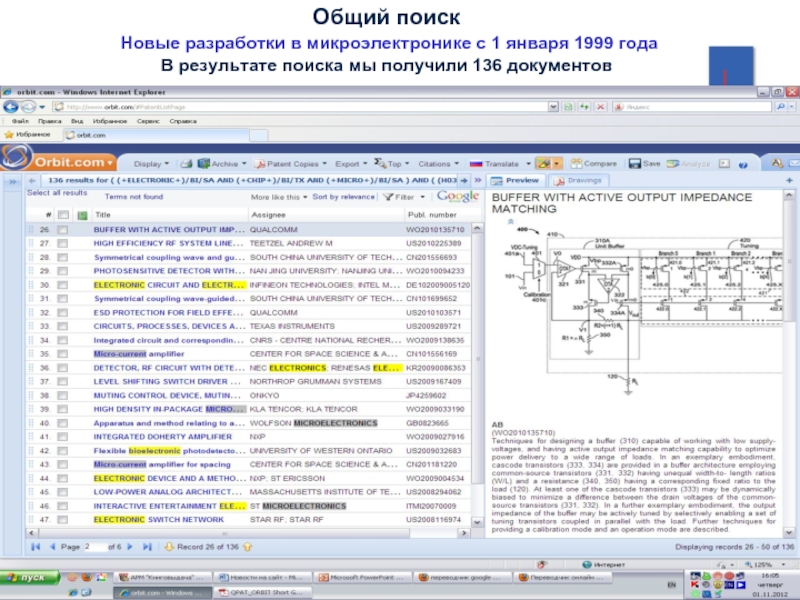Click the green column selection icon

pyautogui.click(x=82, y=215)
